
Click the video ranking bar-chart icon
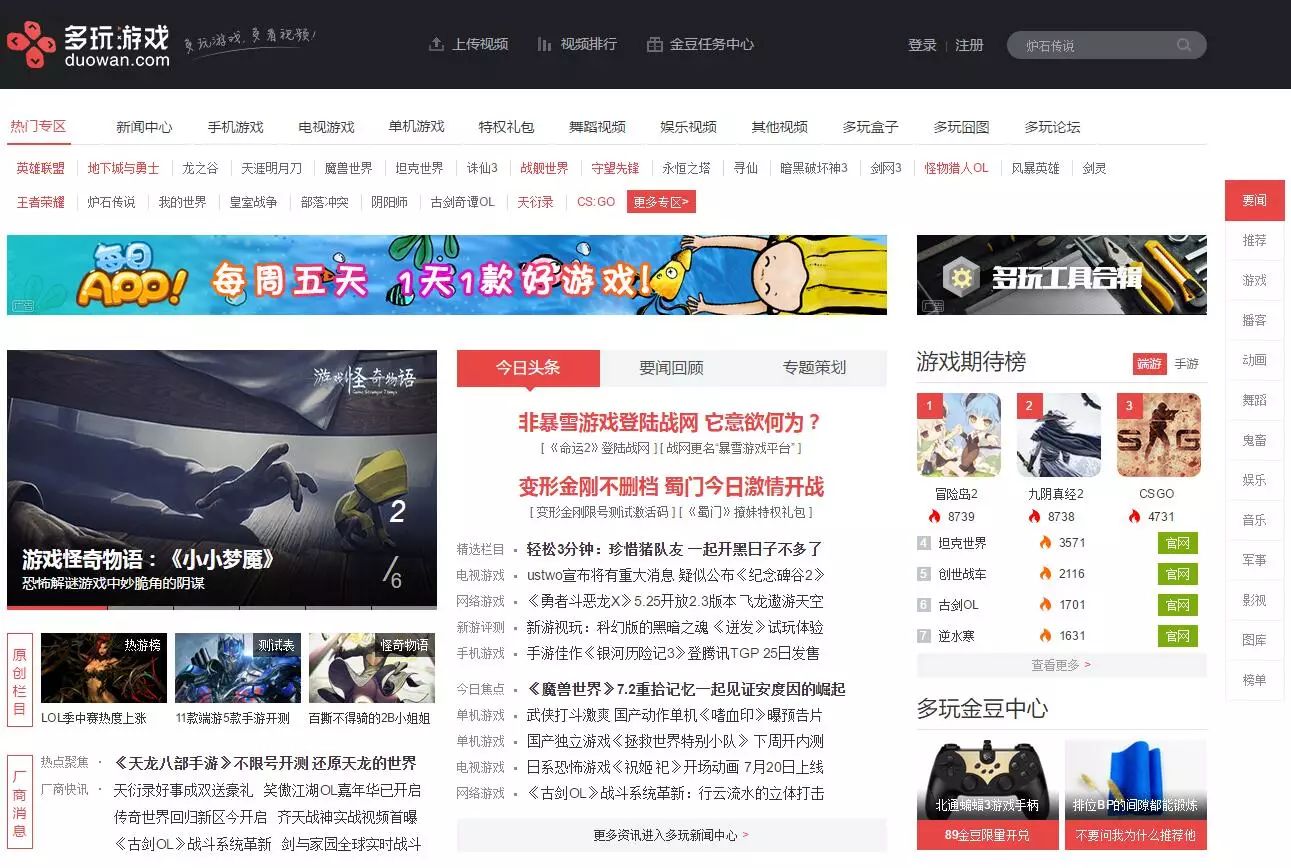[544, 44]
